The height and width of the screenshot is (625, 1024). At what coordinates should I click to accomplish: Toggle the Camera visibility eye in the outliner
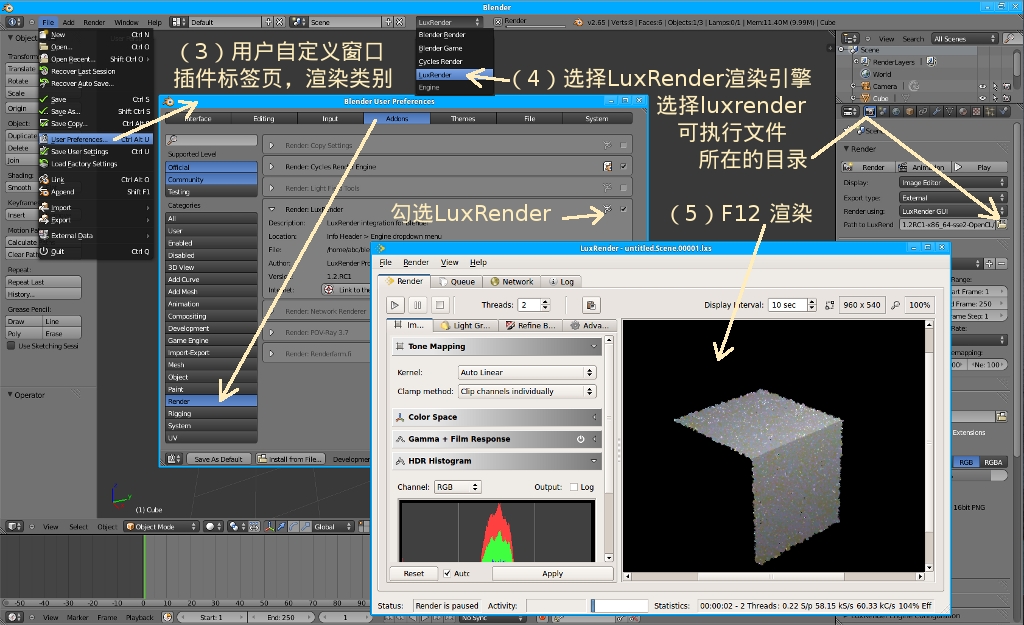982,86
